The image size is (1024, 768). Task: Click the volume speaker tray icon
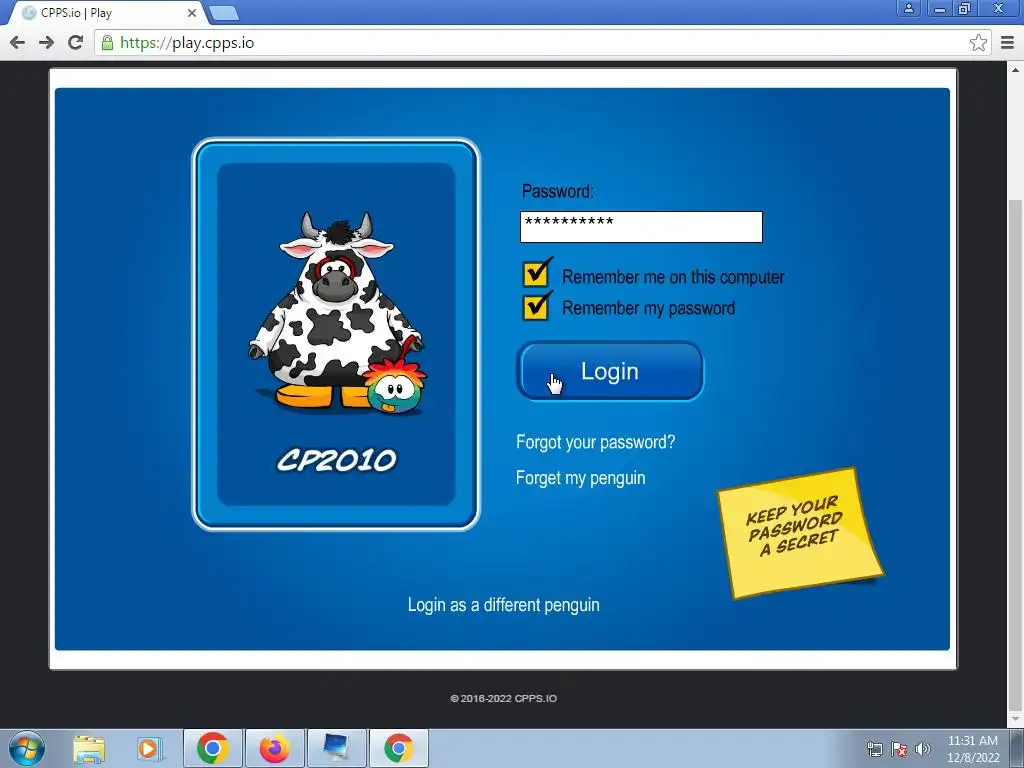click(923, 749)
